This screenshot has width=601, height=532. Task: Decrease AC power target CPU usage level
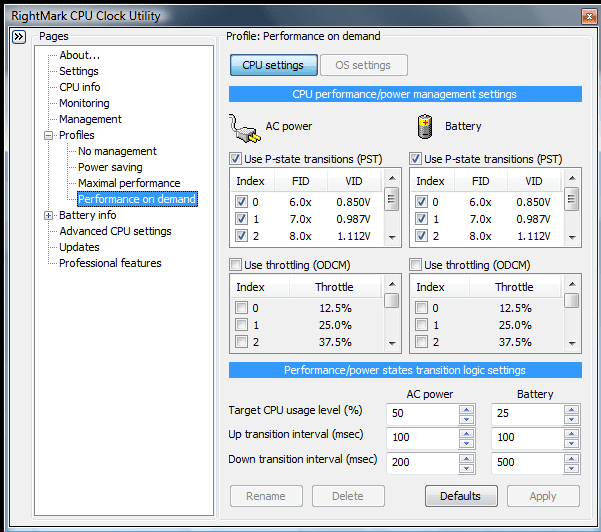click(x=466, y=419)
